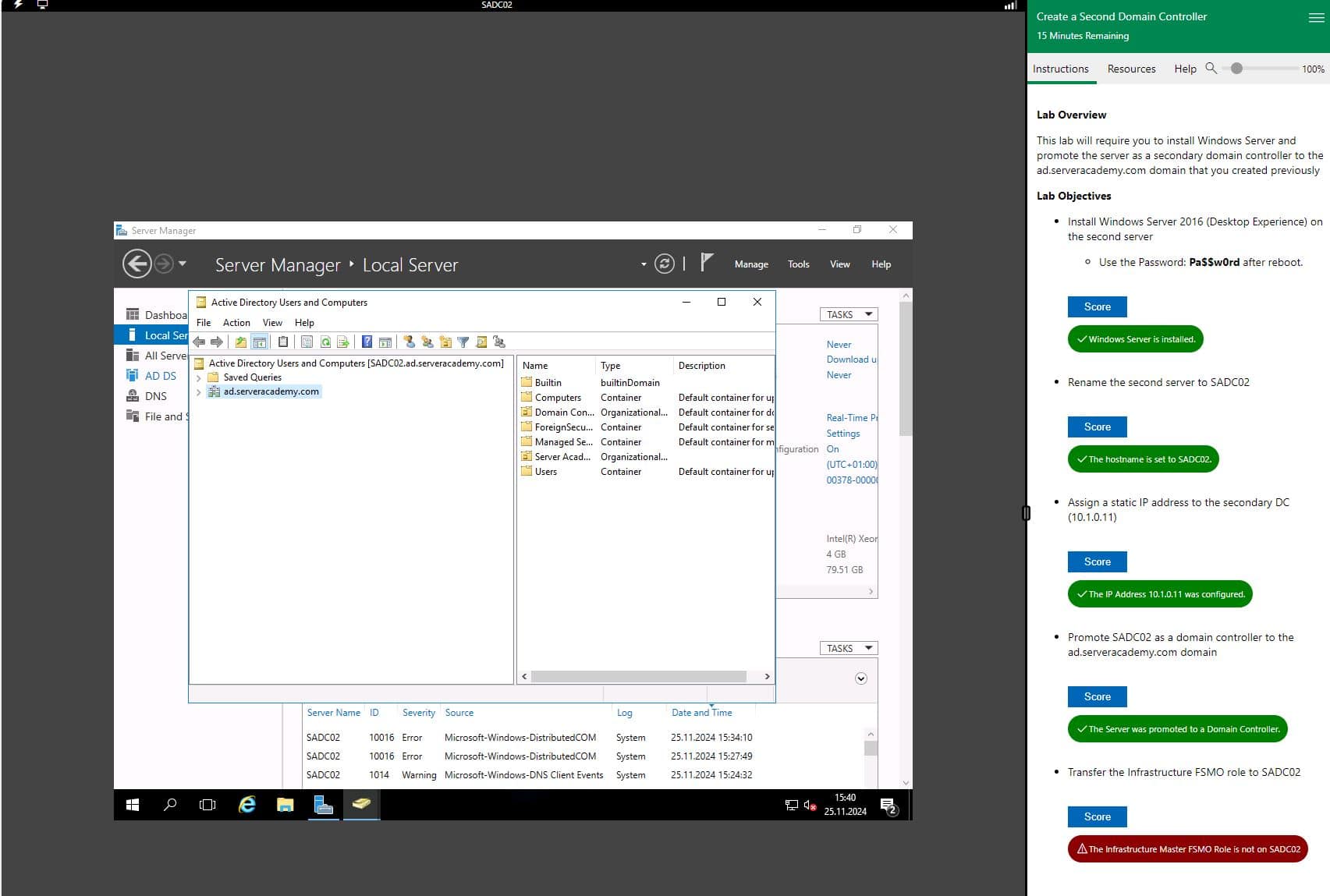Open the Action menu in ADUC
The height and width of the screenshot is (896, 1330).
click(236, 323)
